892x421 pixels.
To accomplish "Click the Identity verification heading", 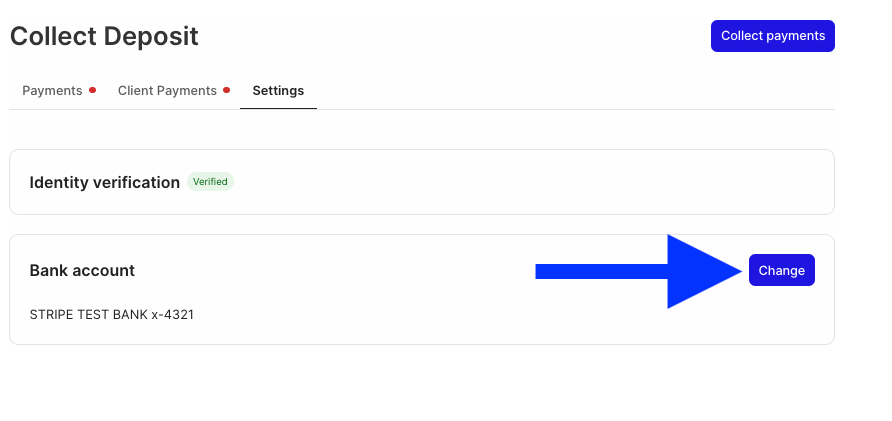I will tap(104, 182).
